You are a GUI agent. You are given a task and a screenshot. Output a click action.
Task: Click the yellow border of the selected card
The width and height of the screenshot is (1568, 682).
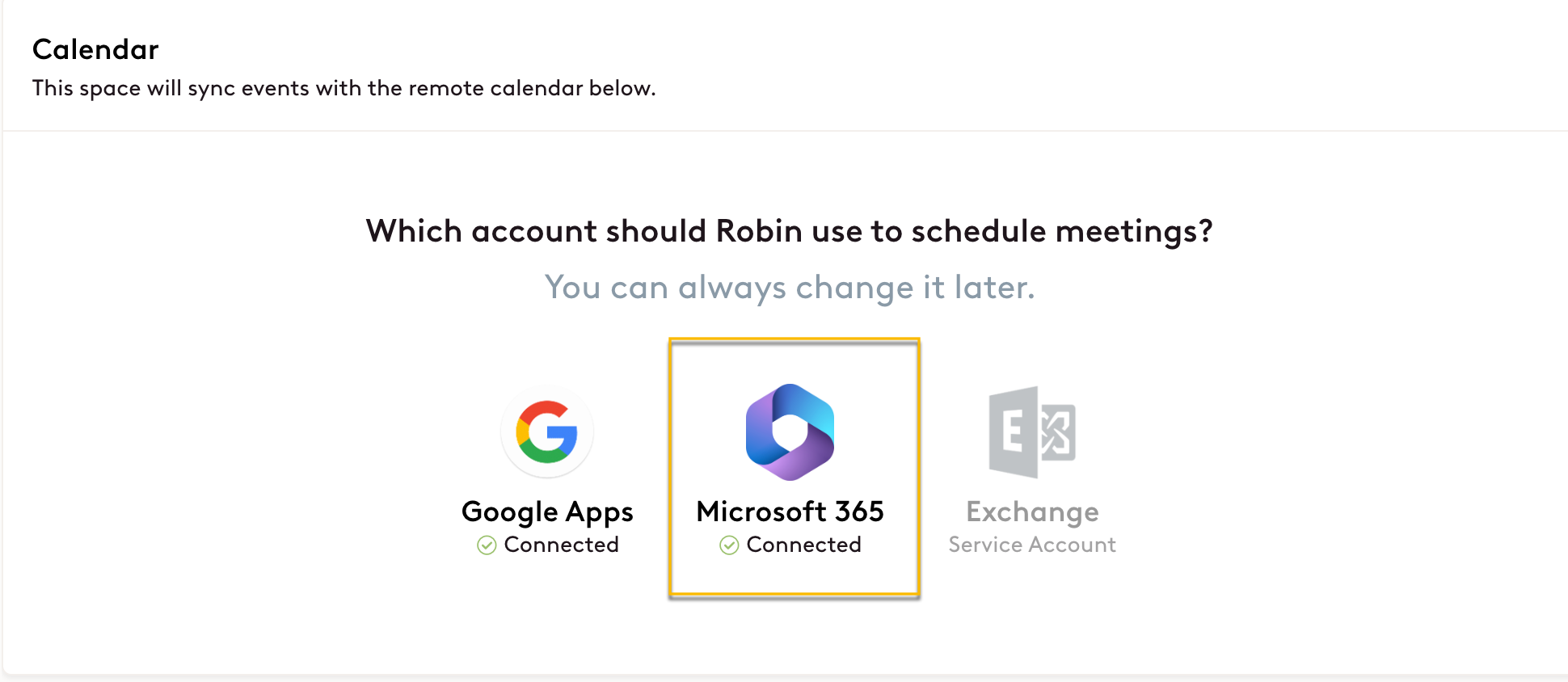point(795,340)
